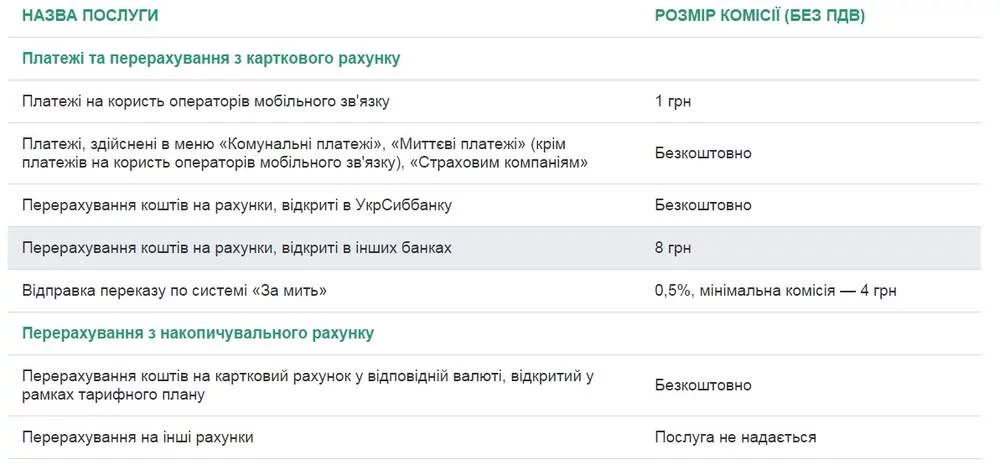Click the «РОЗМІР КОМІСІЇ (БЕЗ ПДВ)» column header
Viewport: 1000px width, 470px height.
(760, 16)
